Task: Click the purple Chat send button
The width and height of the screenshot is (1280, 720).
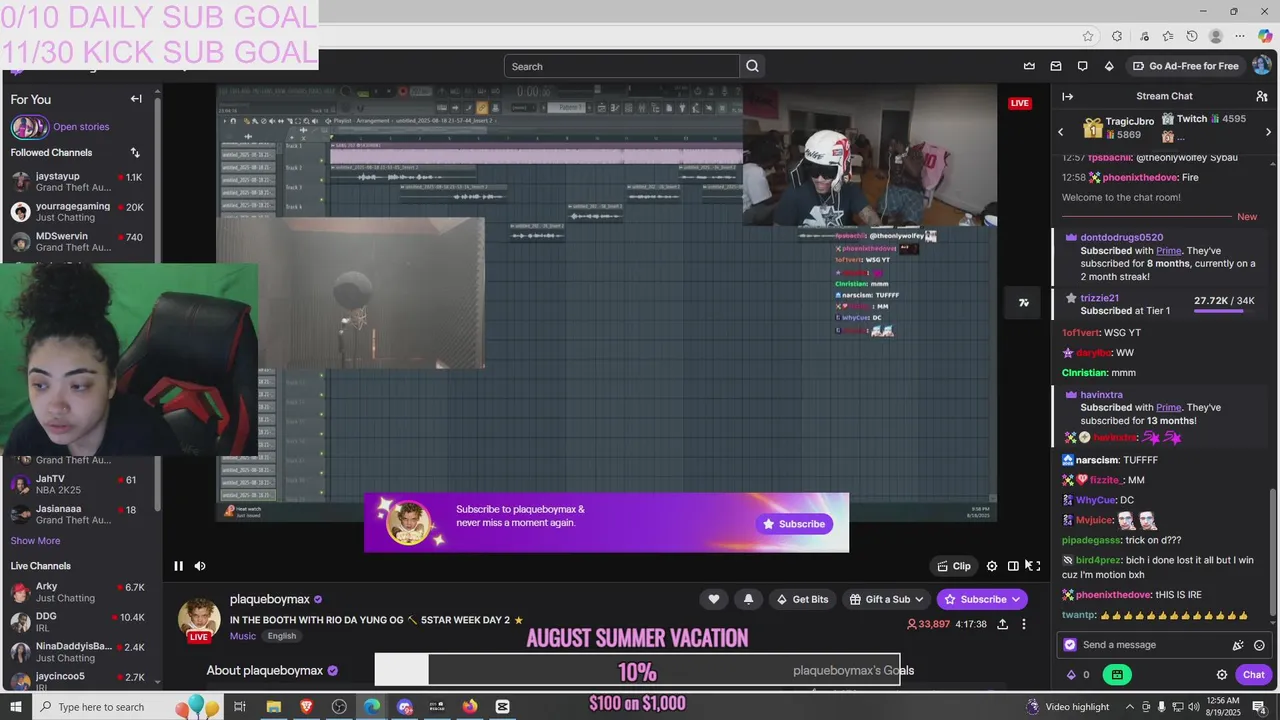Action: click(1254, 675)
